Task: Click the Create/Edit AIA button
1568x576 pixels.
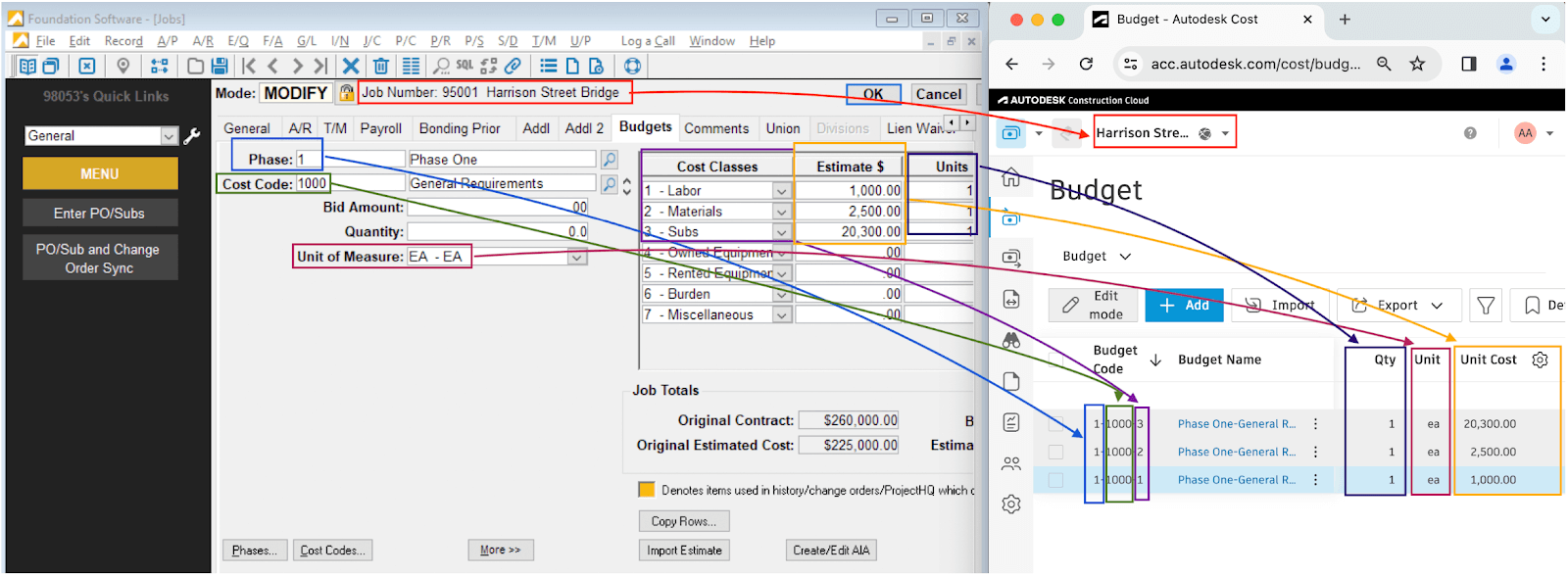Action: 831,551
